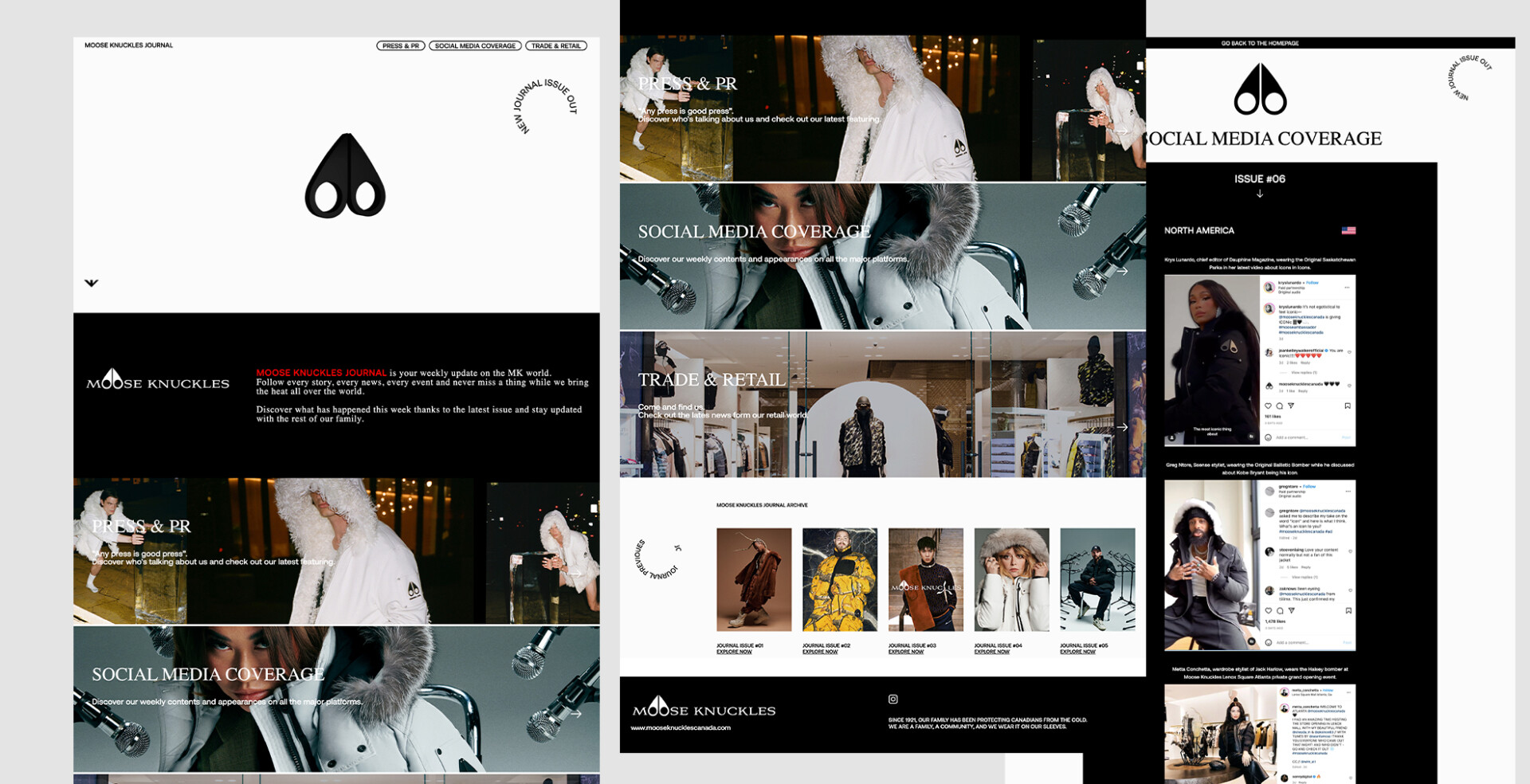Click the US flag beside North America
Viewport: 1530px width, 784px height.
(1348, 230)
